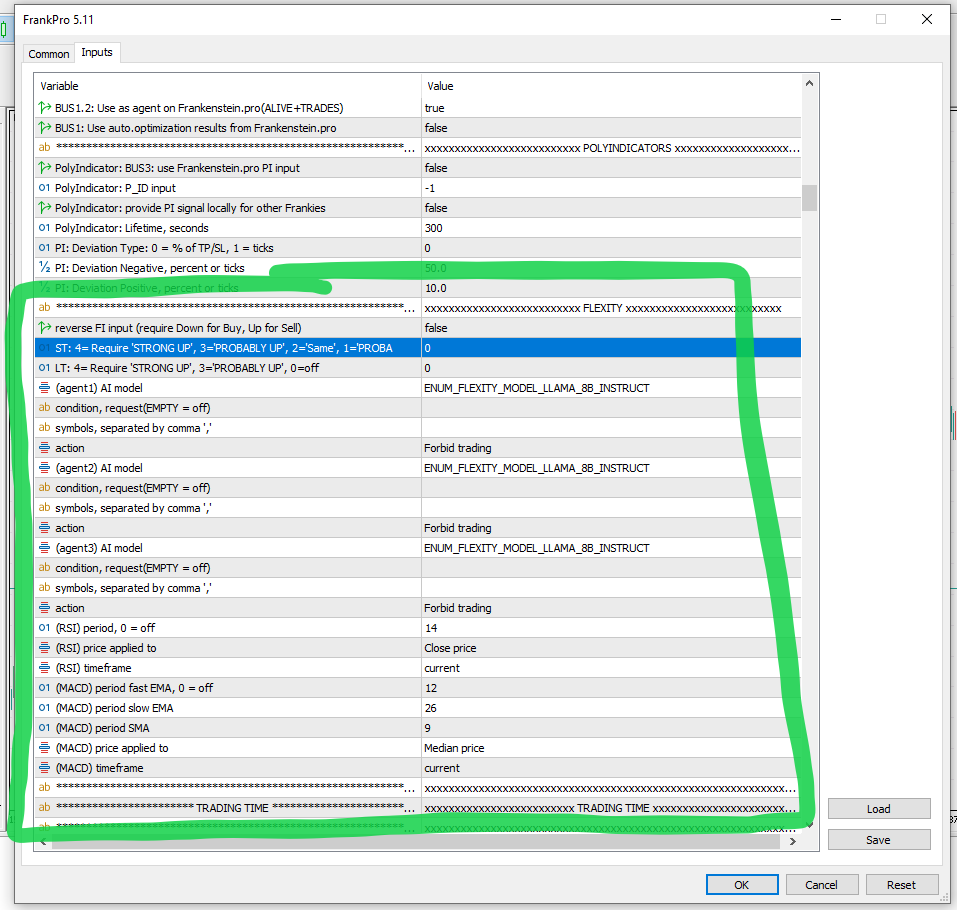
Task: Open agent1 action 'Forbid trading' dropdown
Action: pyautogui.click(x=611, y=448)
